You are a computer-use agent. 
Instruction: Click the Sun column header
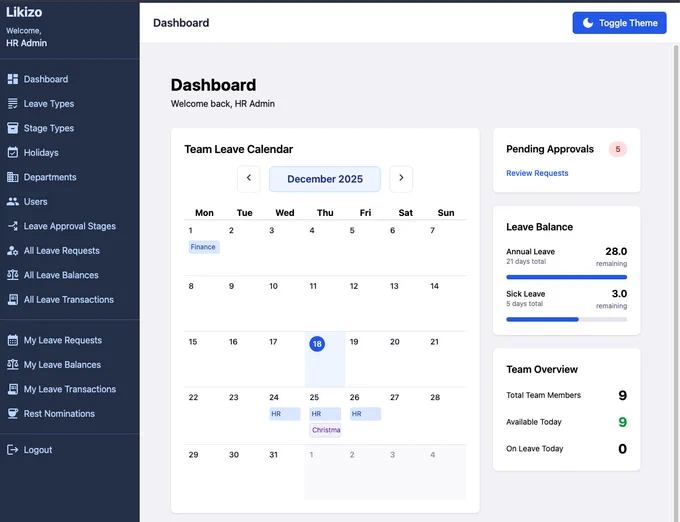click(x=446, y=213)
